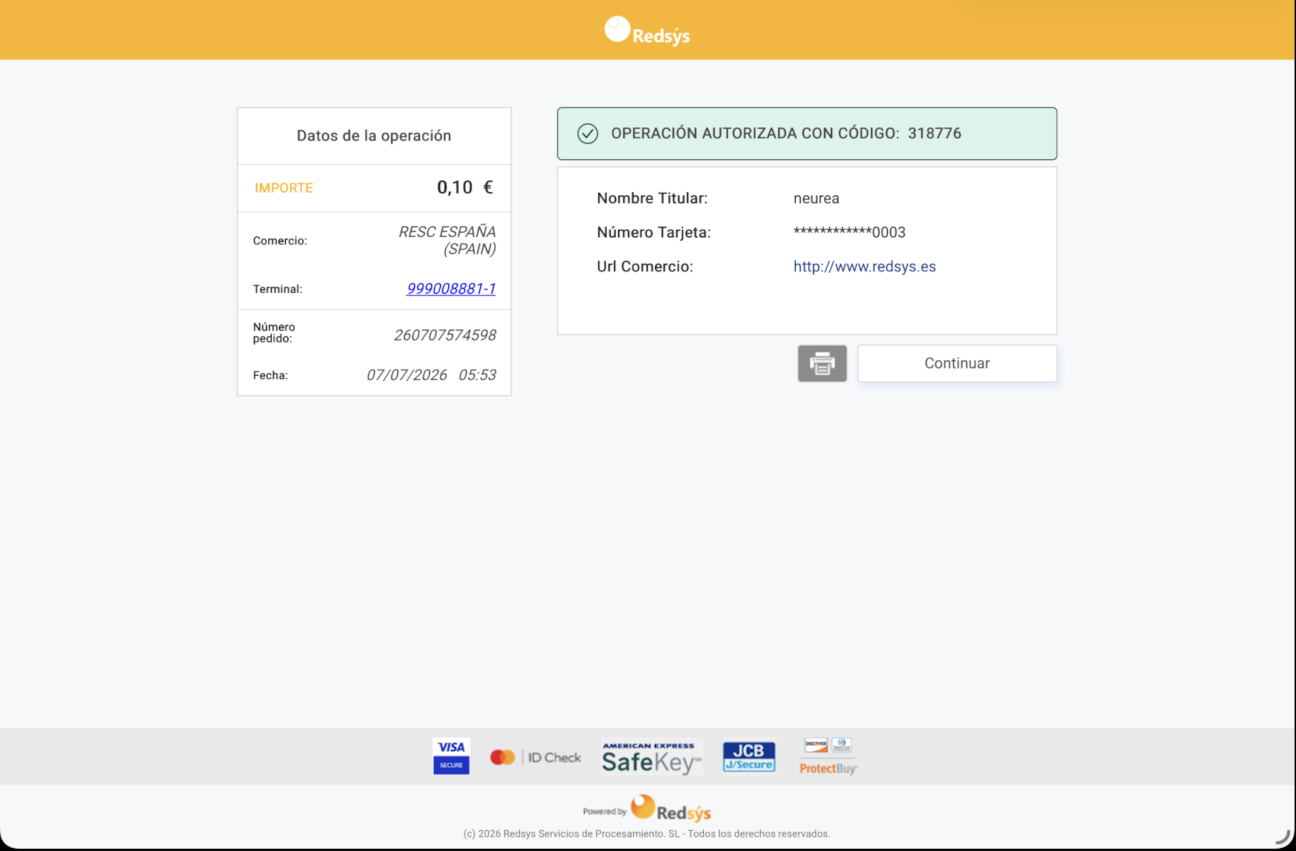The image size is (1296, 851).
Task: Click masked card number ending 0003
Action: pyautogui.click(x=849, y=232)
